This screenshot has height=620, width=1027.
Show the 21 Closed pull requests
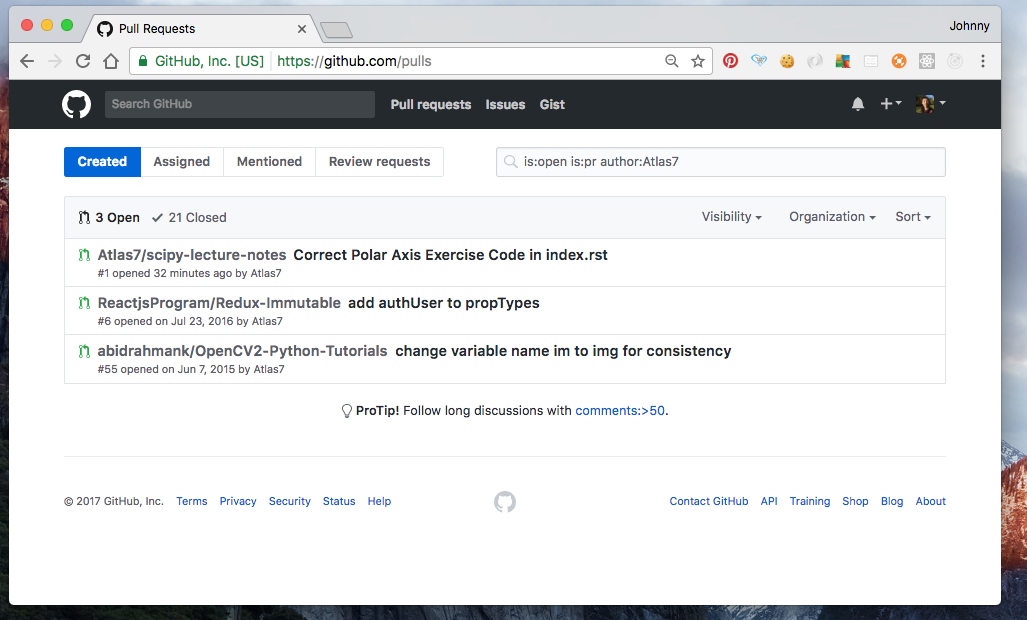pyautogui.click(x=189, y=217)
